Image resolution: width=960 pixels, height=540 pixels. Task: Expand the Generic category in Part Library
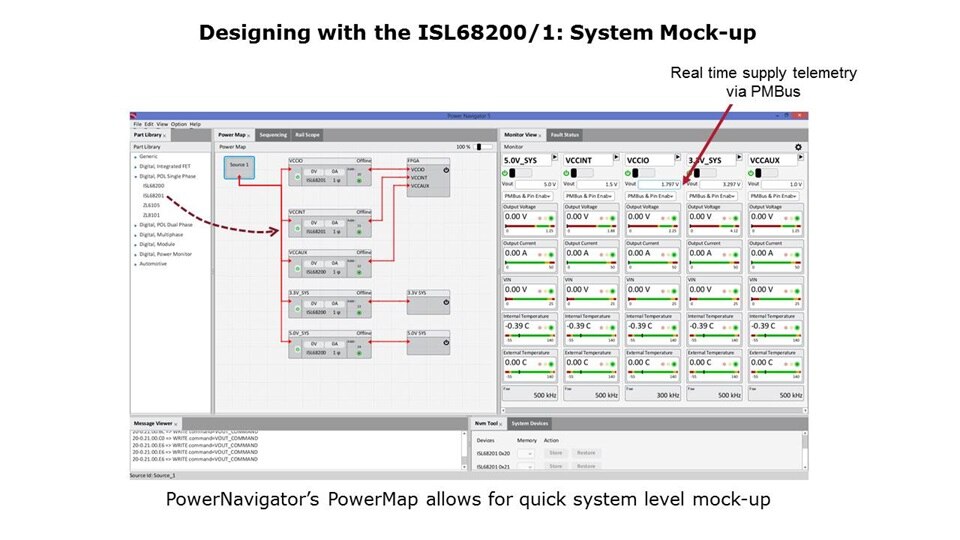tap(135, 157)
